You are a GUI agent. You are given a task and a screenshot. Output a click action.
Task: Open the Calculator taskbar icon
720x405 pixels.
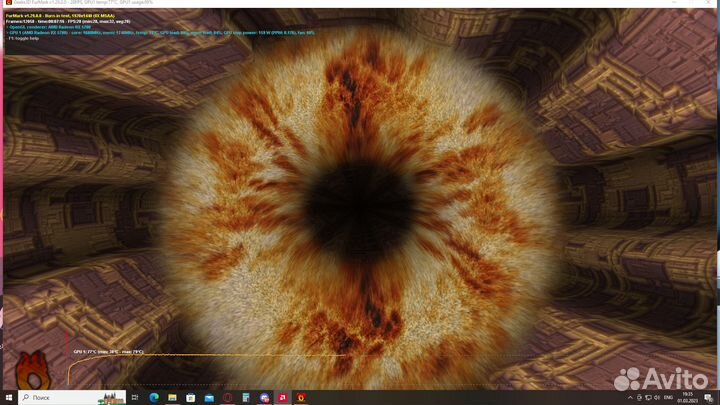246,398
